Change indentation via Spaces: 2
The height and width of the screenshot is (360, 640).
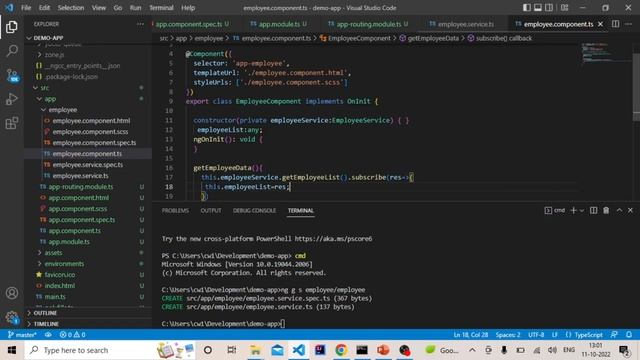508,335
